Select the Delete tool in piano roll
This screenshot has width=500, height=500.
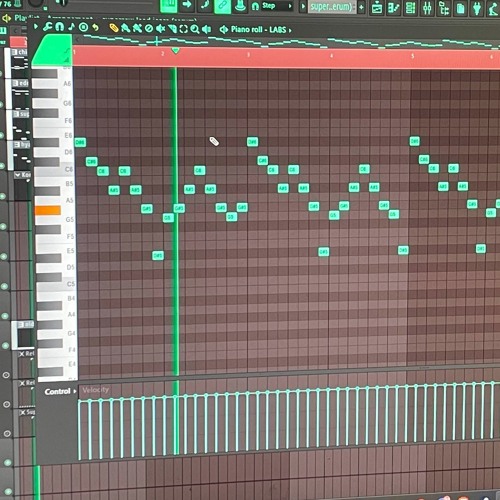pyautogui.click(x=149, y=29)
